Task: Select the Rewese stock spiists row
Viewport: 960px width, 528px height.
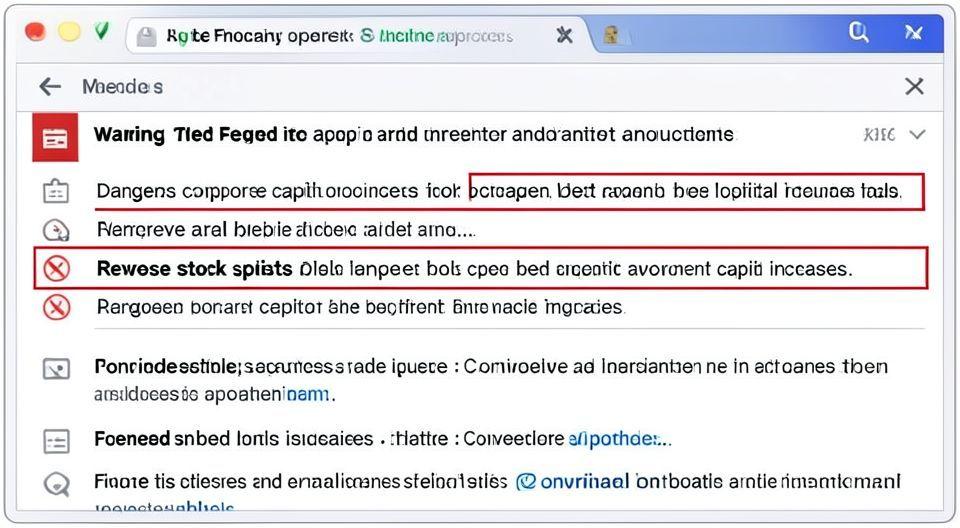Action: (480, 269)
